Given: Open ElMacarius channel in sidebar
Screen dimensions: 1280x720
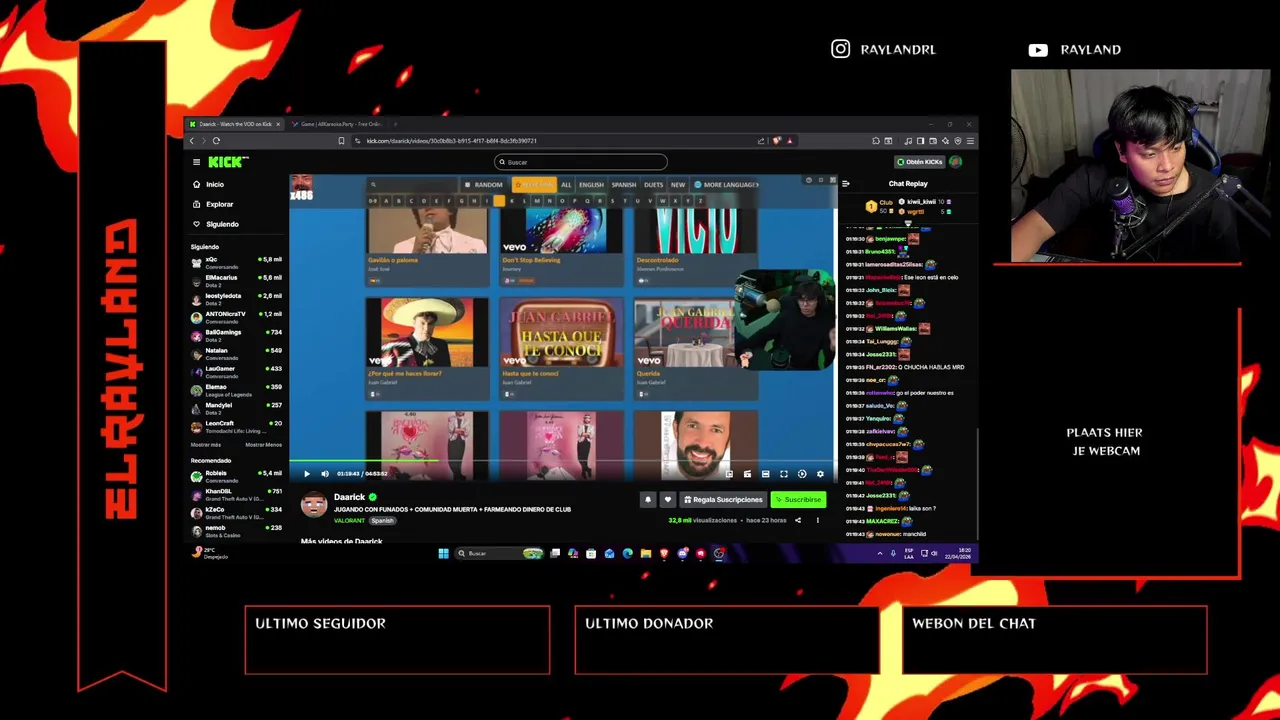Looking at the screenshot, I should [236, 280].
